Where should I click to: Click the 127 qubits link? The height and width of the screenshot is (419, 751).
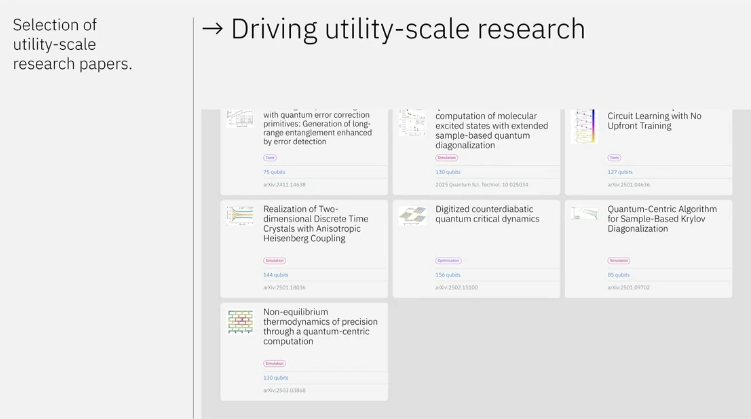620,171
